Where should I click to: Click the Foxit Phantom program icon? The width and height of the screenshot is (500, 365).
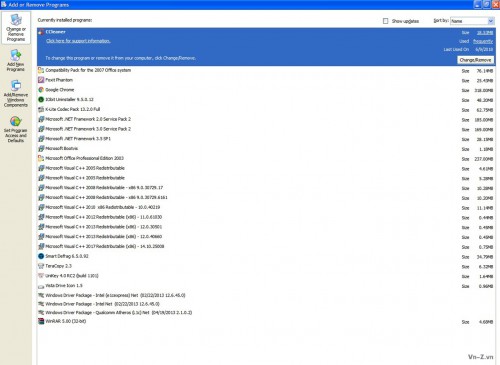click(x=41, y=80)
